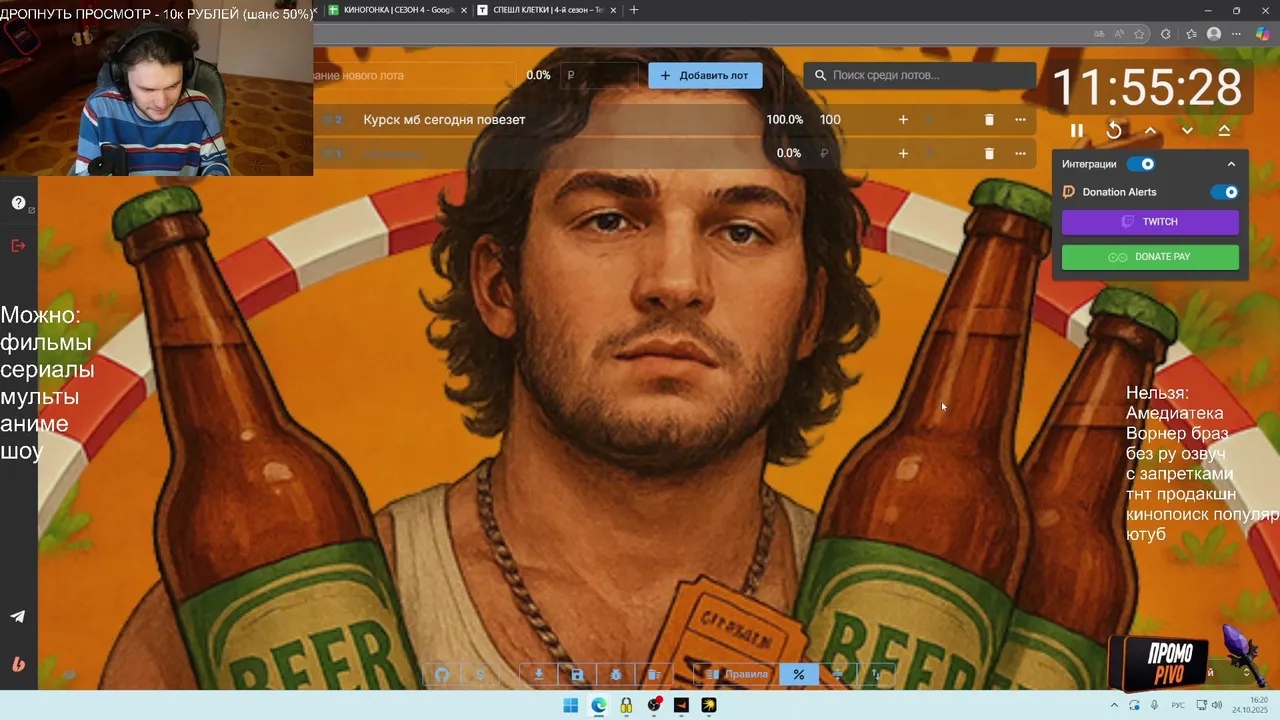Toggle the Интеграции switch
1280x720 pixels.
point(1141,164)
